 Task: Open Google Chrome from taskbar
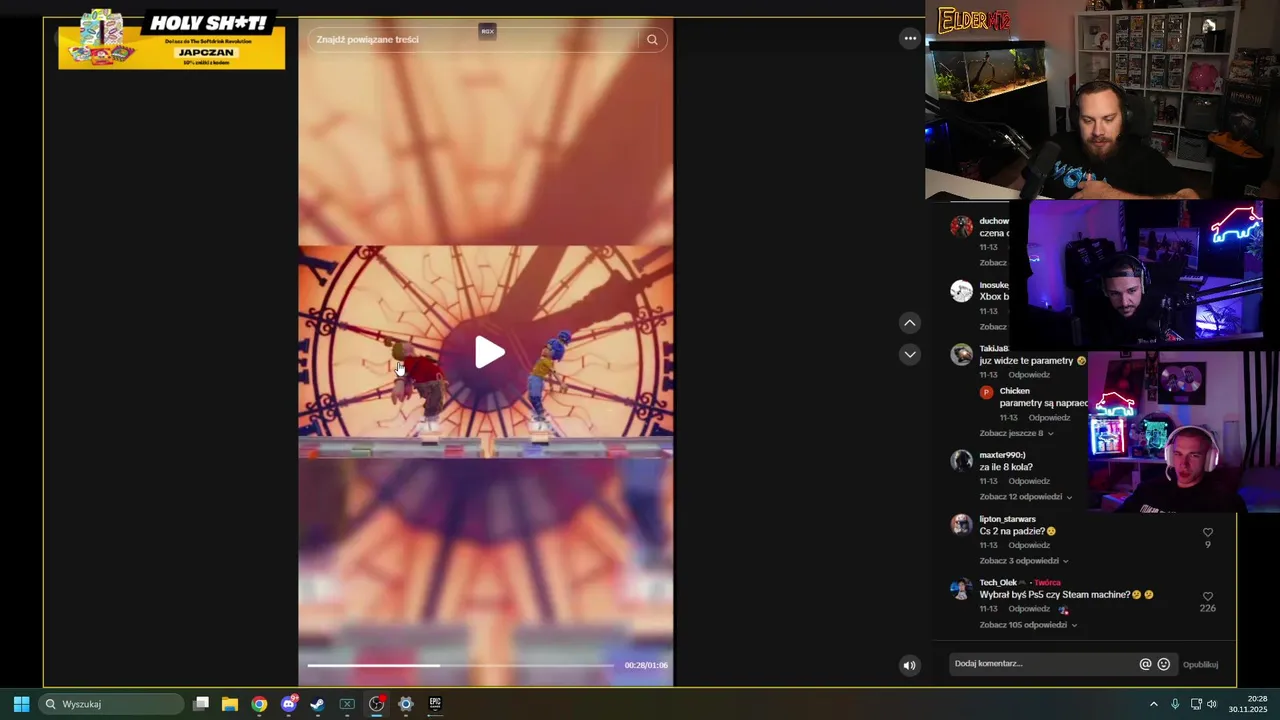259,704
